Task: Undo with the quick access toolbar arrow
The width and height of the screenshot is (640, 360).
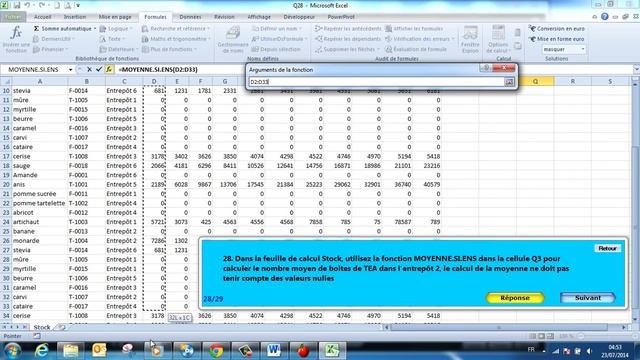Action: coord(27,6)
